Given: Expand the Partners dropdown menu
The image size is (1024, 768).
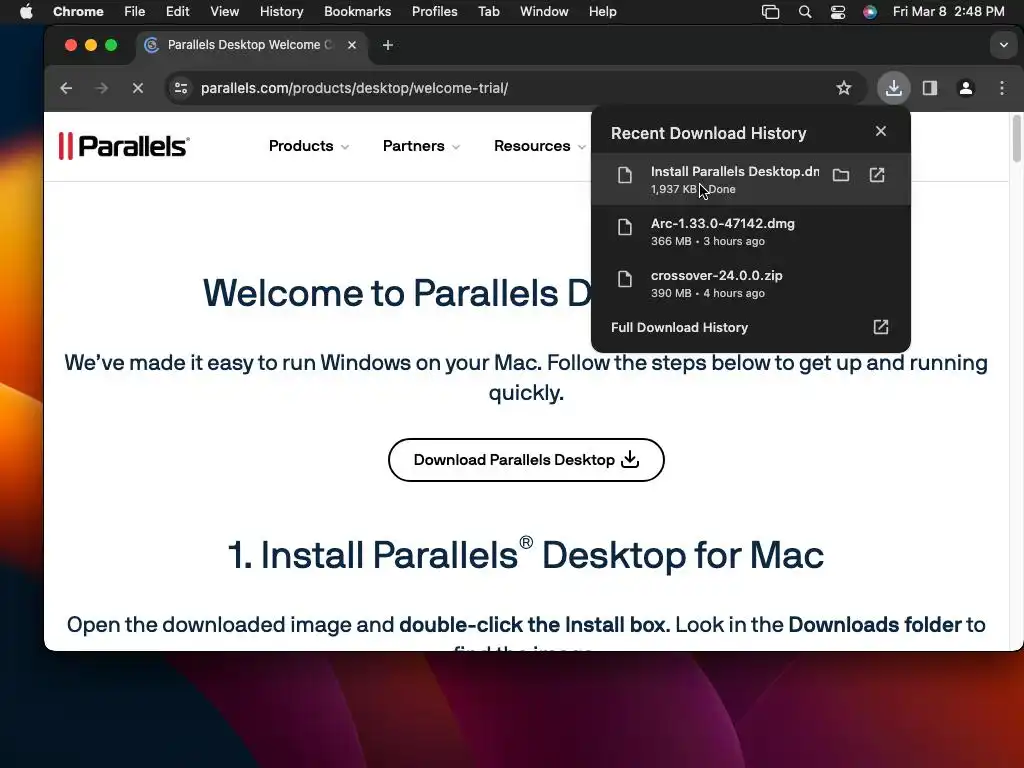Looking at the screenshot, I should pos(421,146).
